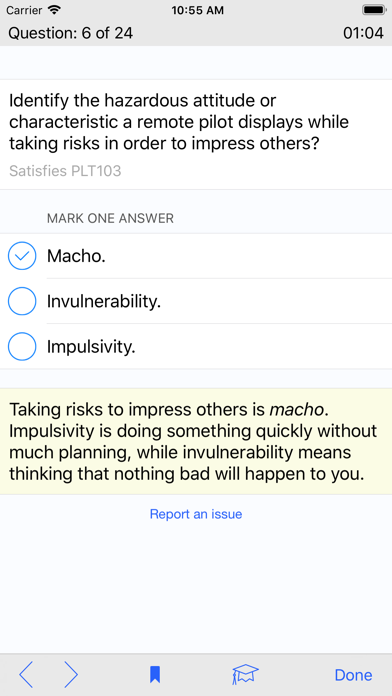Select the Macho answer radio circle
Screen dimensions: 392x696
point(22,256)
